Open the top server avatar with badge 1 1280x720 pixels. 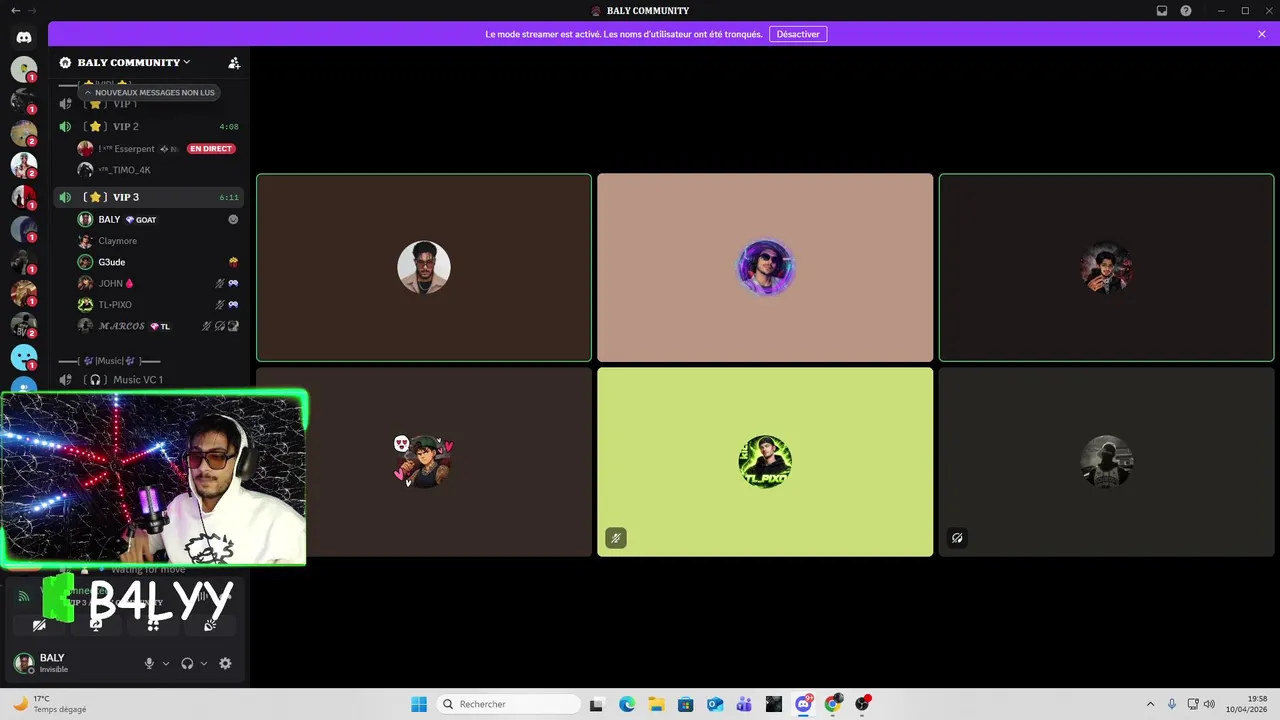[24, 69]
